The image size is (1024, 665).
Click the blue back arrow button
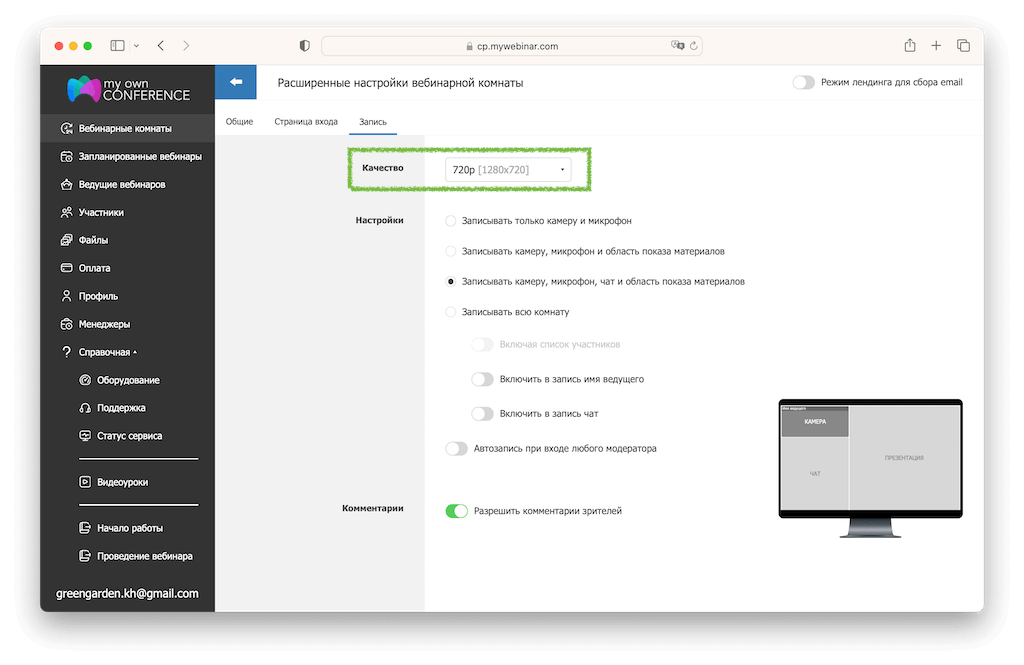236,82
